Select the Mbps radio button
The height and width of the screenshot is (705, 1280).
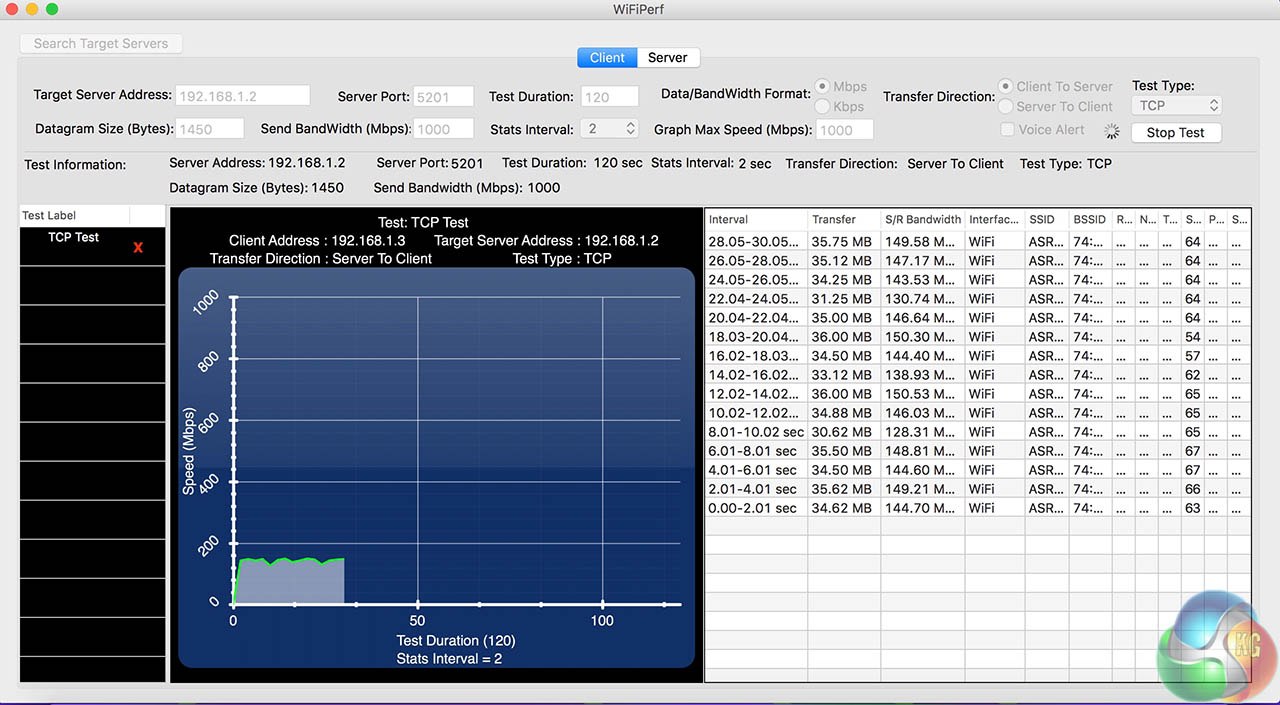pos(823,87)
